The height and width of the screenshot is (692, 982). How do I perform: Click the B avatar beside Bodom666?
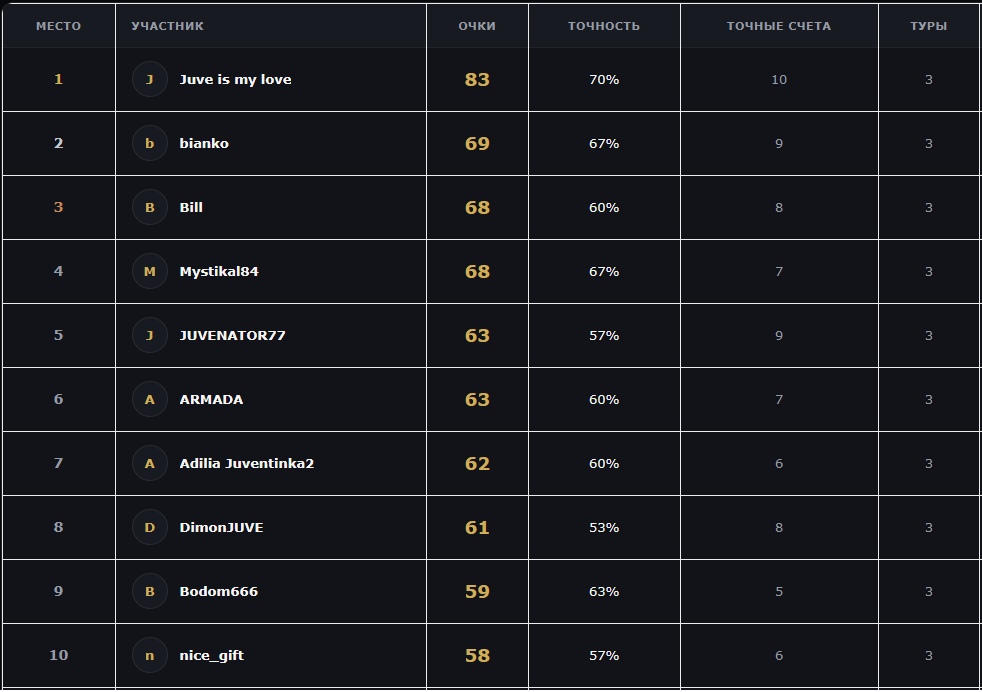[150, 591]
